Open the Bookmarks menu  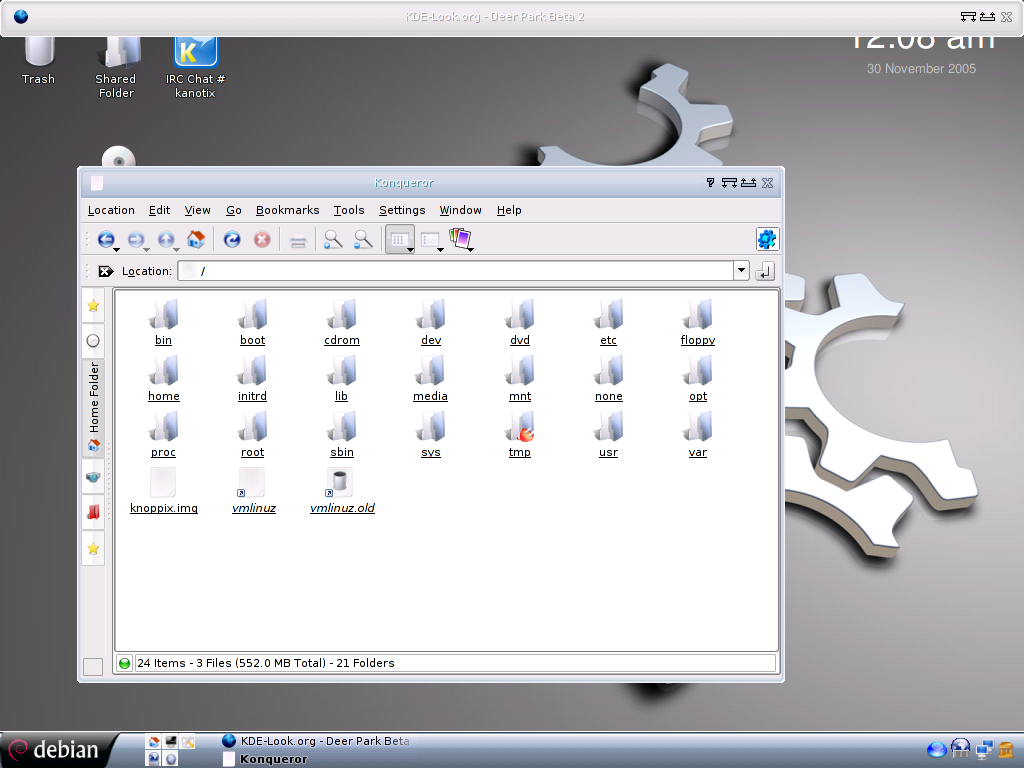[x=287, y=210]
